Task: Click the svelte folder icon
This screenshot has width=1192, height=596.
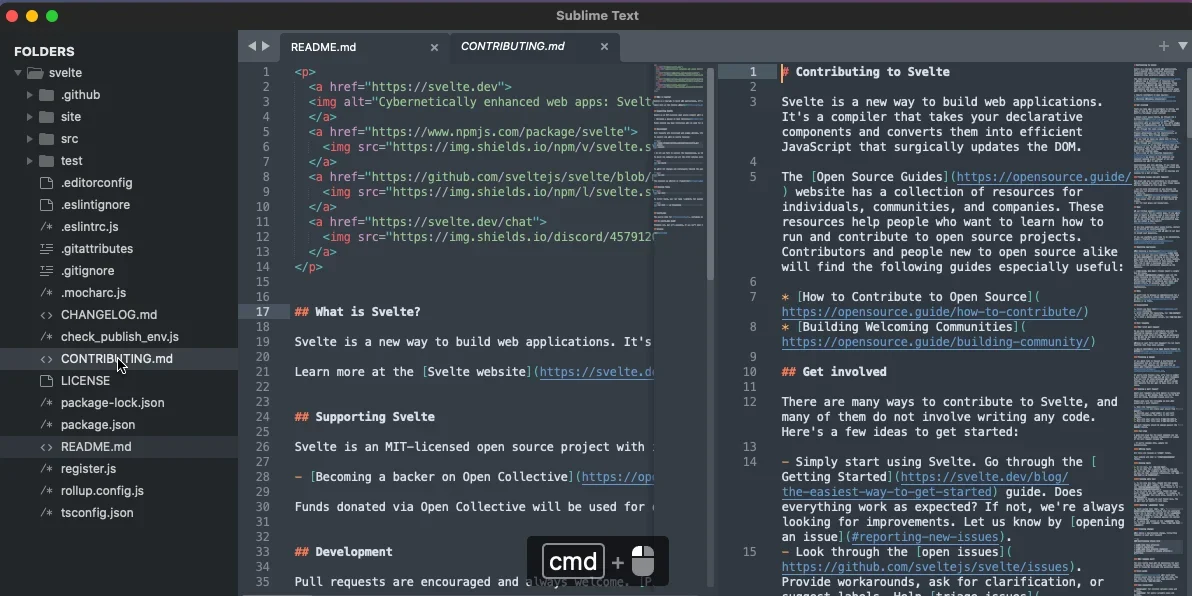Action: click(35, 73)
